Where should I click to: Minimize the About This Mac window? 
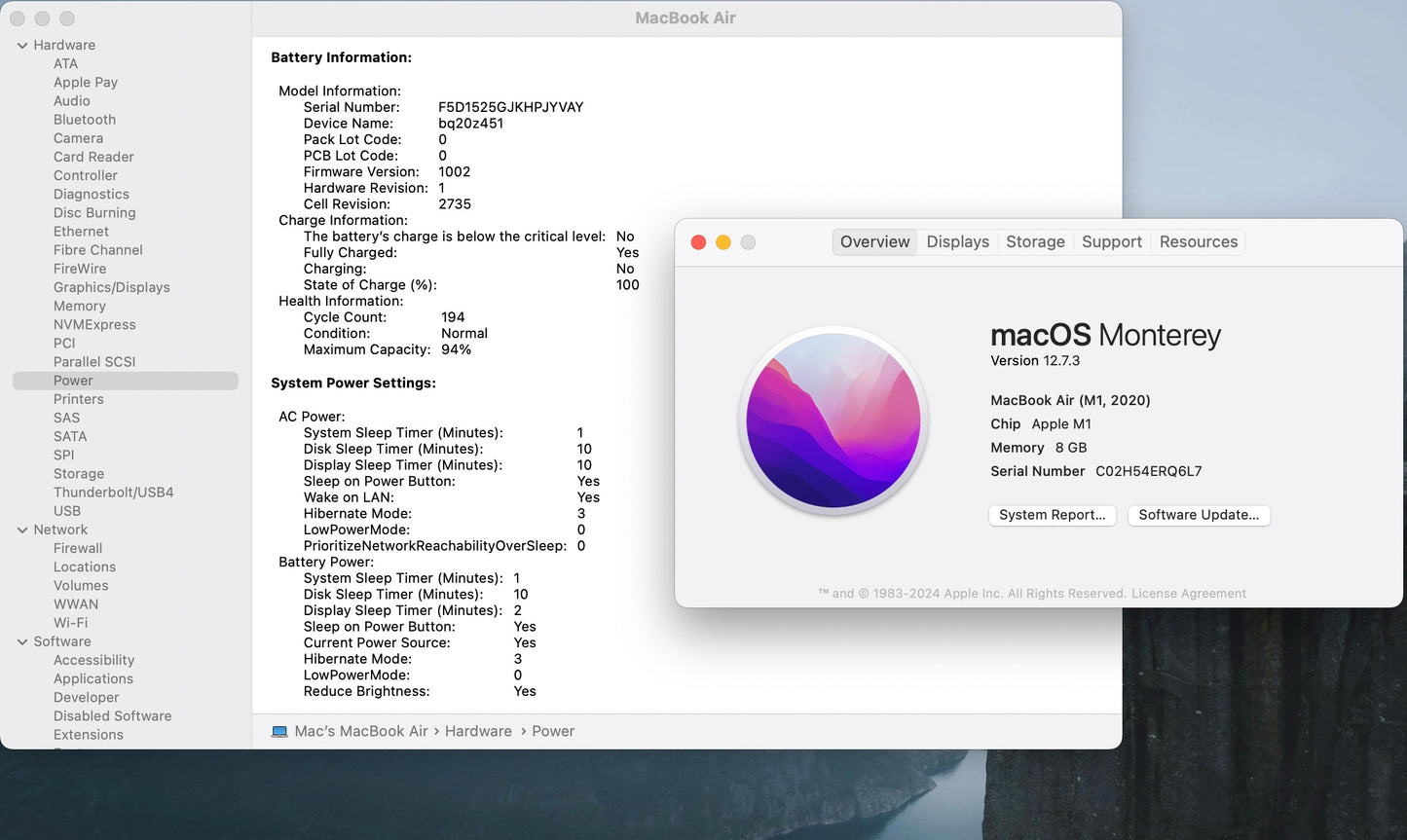723,242
